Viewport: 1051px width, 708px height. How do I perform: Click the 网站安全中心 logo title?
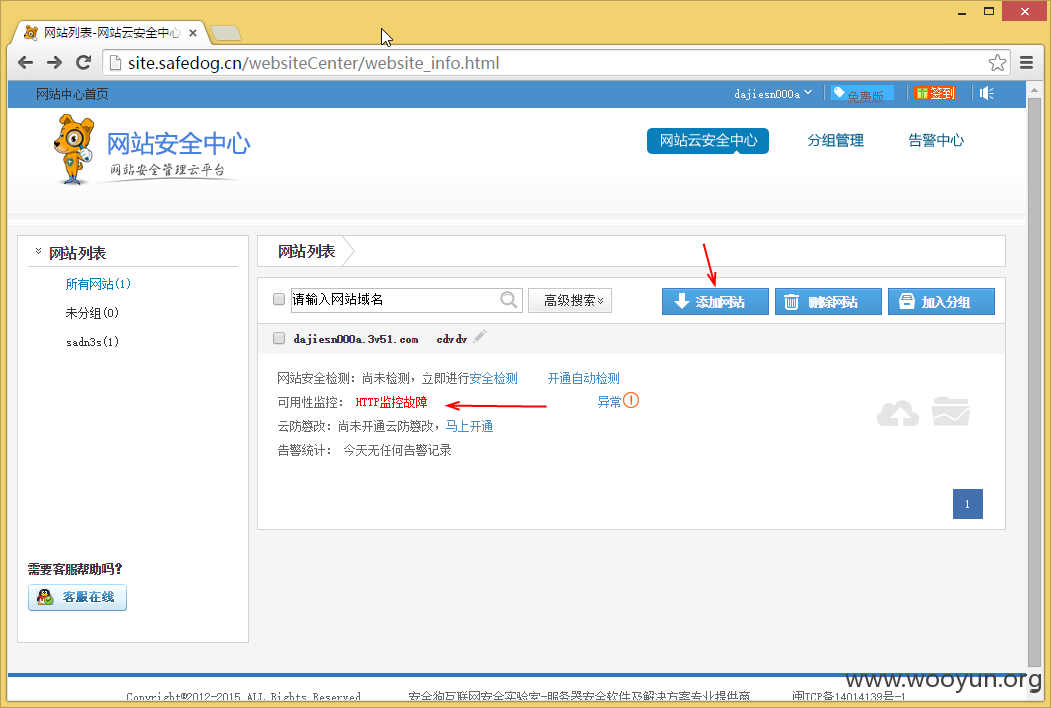[178, 143]
